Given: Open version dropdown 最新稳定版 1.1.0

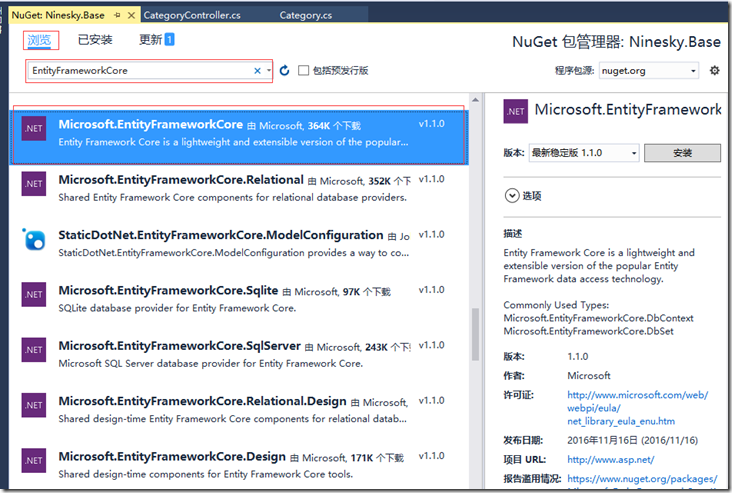Looking at the screenshot, I should pos(584,153).
